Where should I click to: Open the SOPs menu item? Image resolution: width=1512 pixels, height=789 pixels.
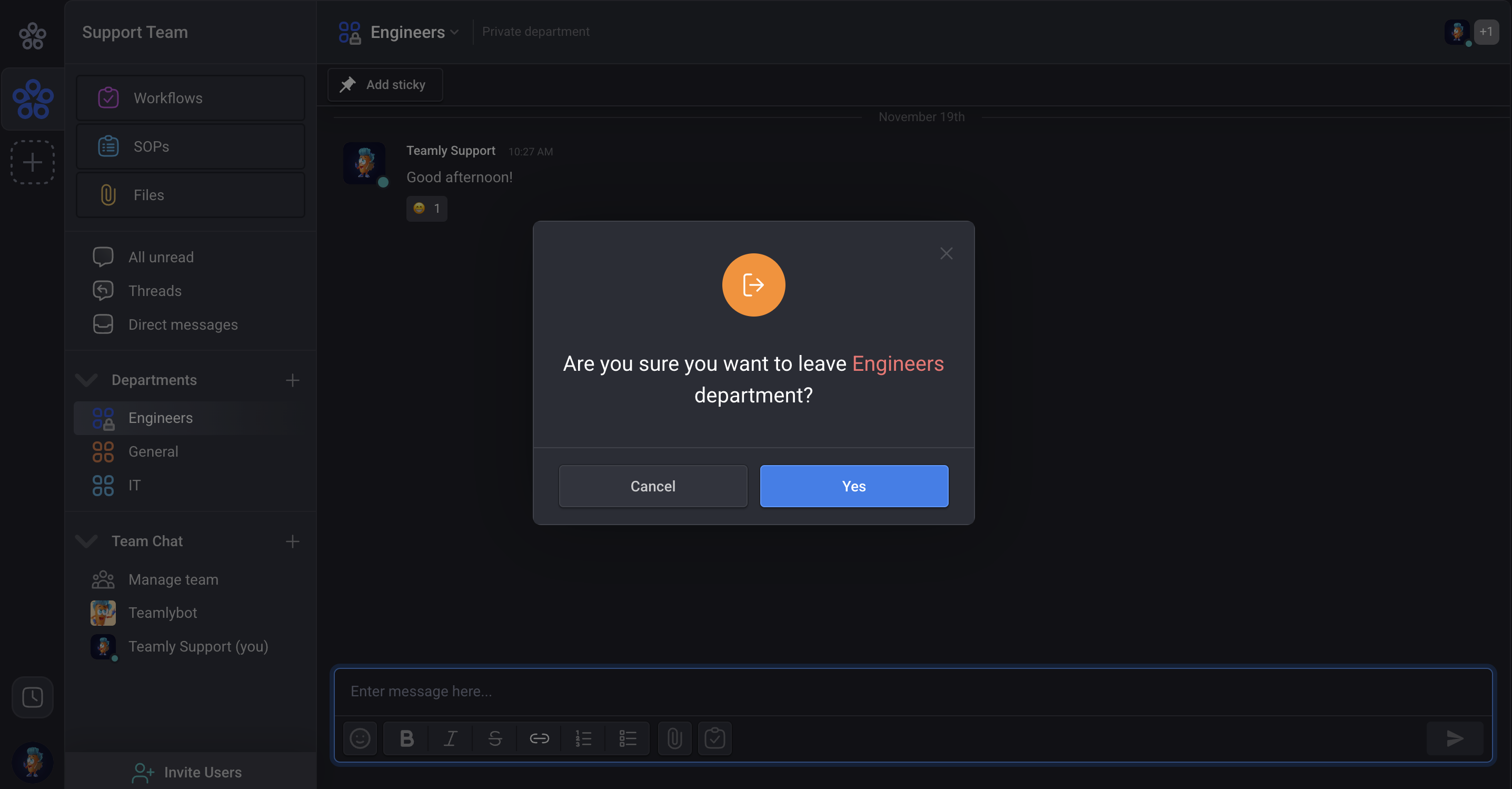(x=190, y=147)
